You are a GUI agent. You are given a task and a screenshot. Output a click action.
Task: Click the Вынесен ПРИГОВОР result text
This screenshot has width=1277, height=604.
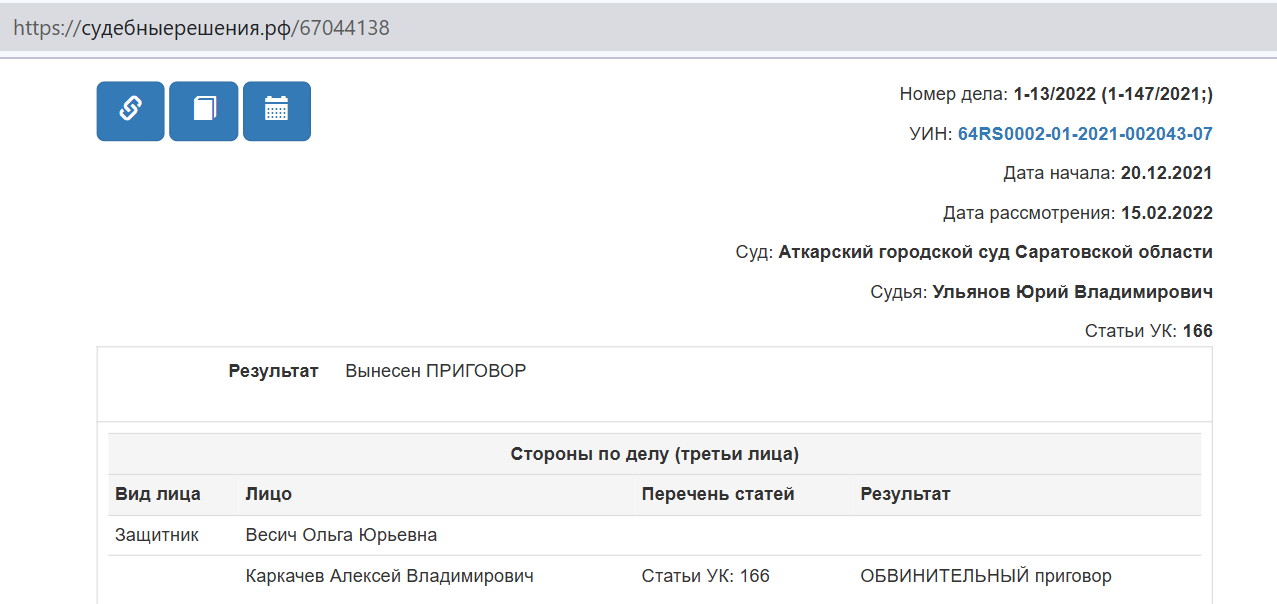tap(435, 371)
